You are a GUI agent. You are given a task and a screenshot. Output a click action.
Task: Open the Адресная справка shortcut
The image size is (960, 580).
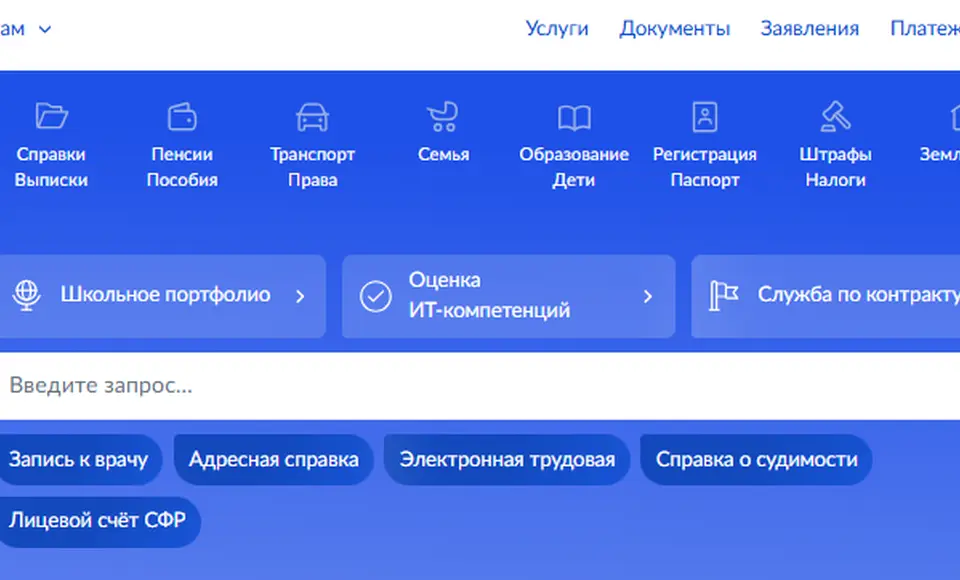(x=273, y=459)
